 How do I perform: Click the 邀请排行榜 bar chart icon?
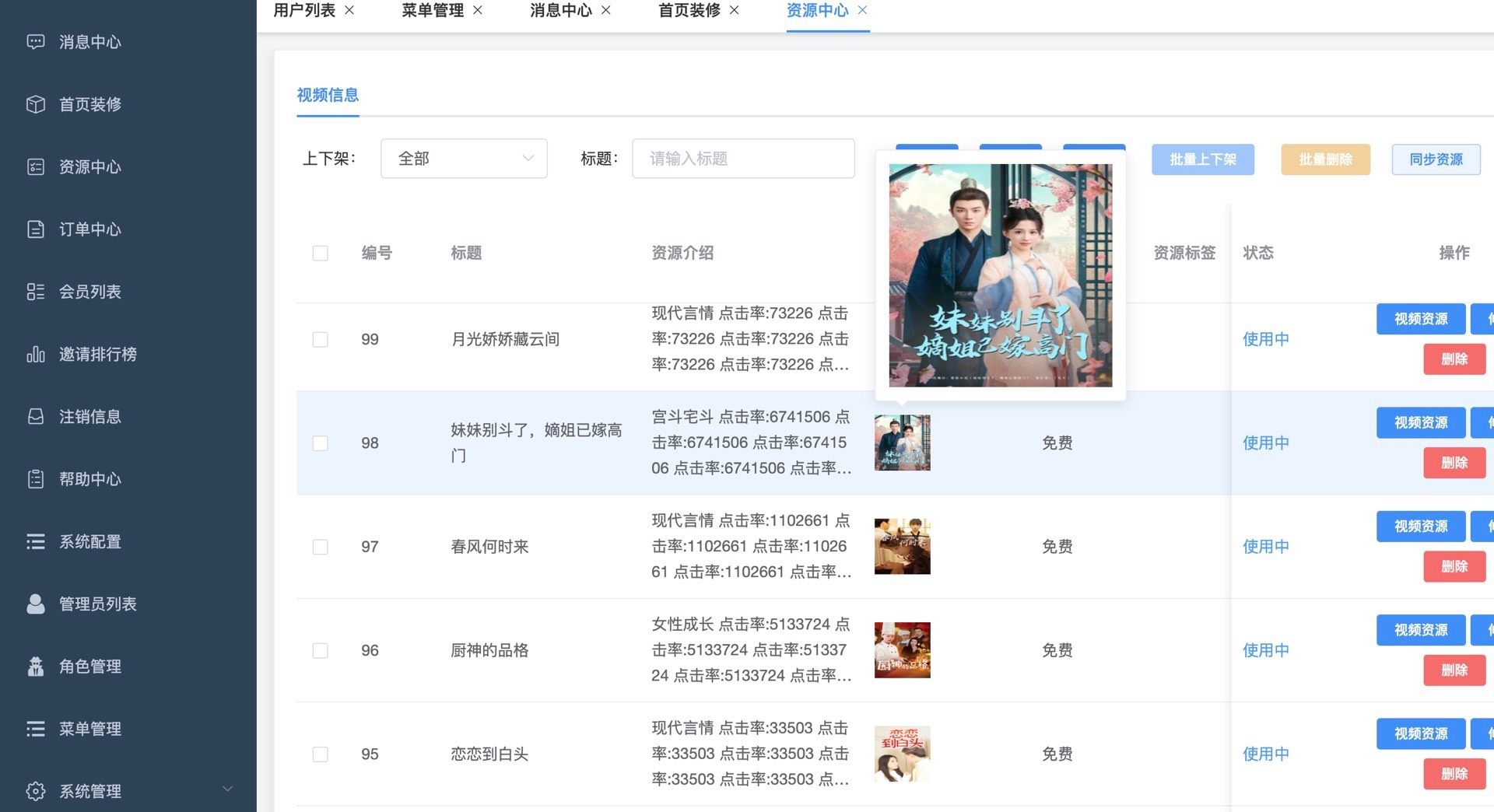[36, 355]
